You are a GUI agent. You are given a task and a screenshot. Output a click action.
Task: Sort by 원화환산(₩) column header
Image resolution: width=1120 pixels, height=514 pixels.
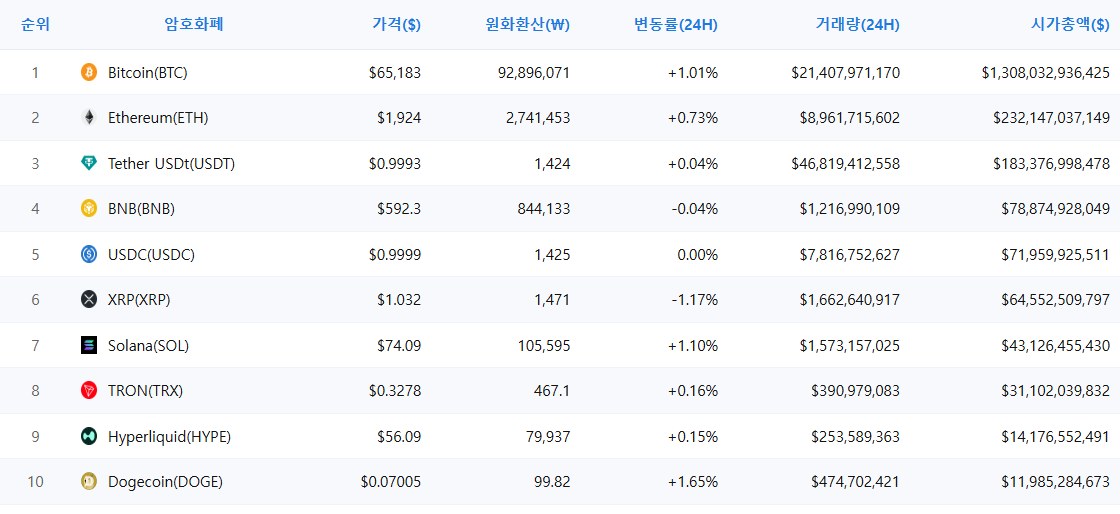(527, 25)
